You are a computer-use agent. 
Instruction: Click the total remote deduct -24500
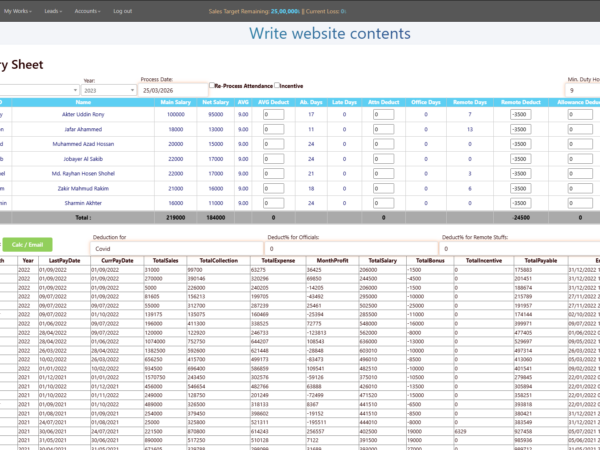[x=521, y=217]
